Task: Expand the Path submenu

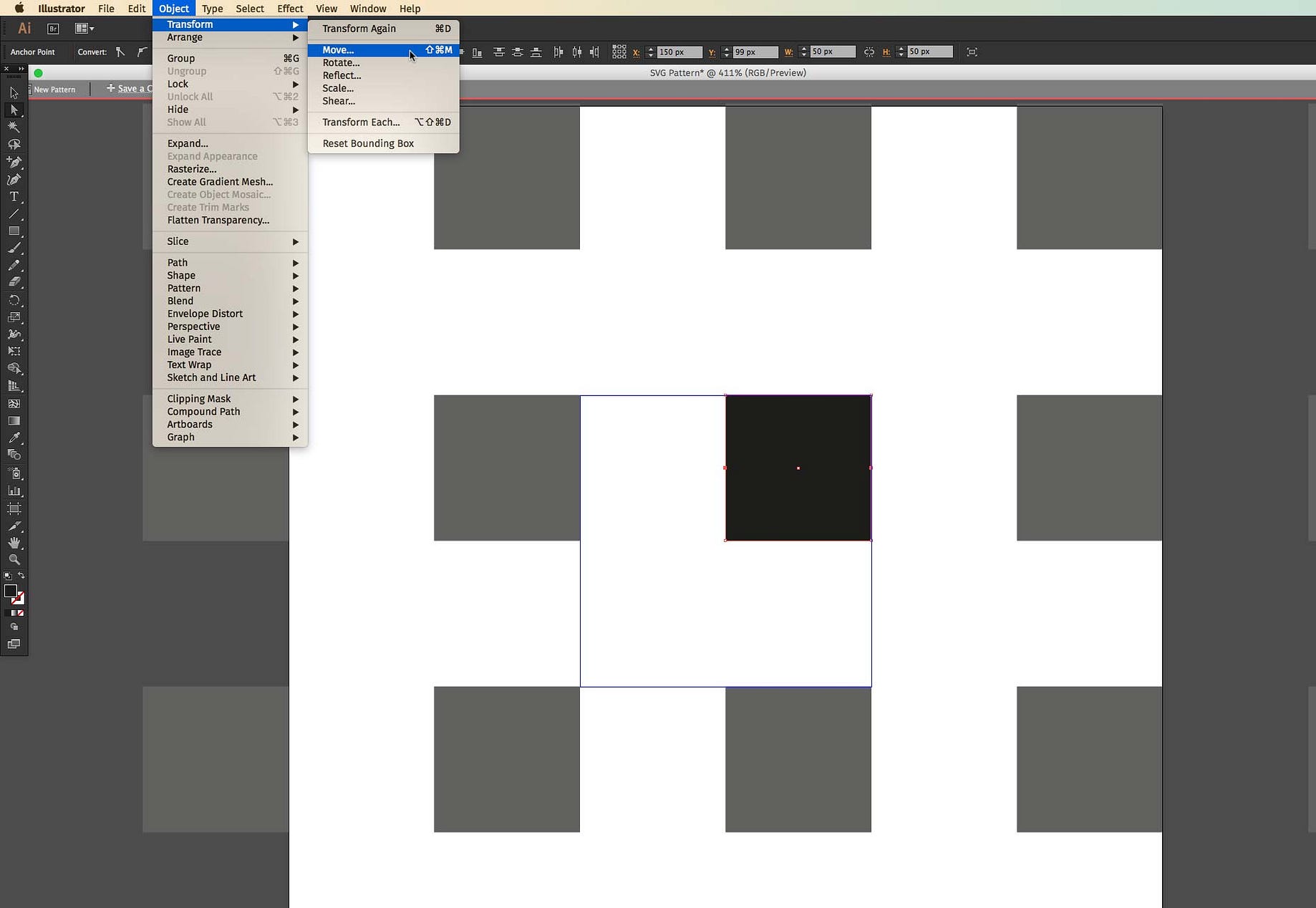Action: coord(230,263)
